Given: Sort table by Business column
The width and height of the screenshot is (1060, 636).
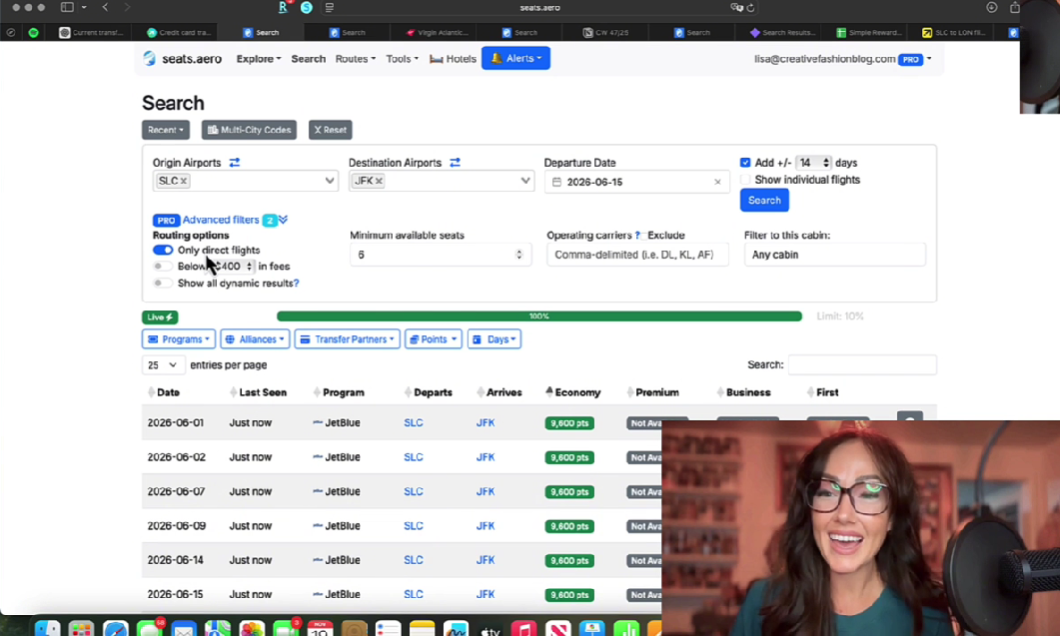Looking at the screenshot, I should (x=744, y=393).
